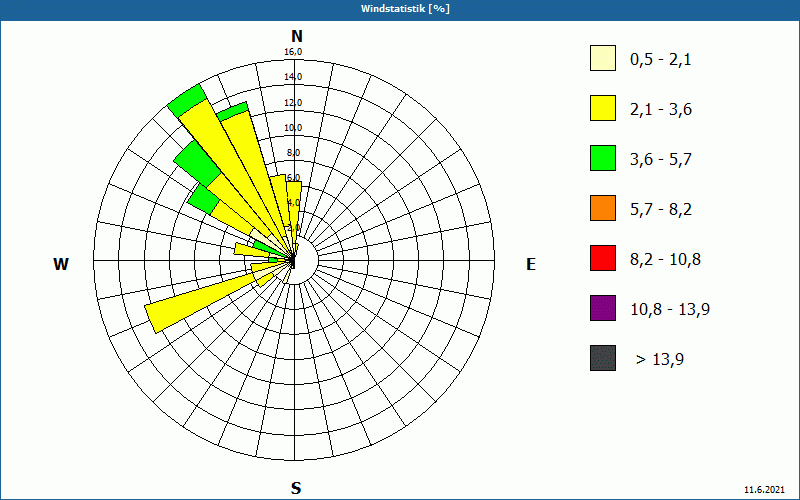Viewport: 800px width, 500px height.
Task: Click the legend label '5,7 - 8,2'
Action: 661,210
